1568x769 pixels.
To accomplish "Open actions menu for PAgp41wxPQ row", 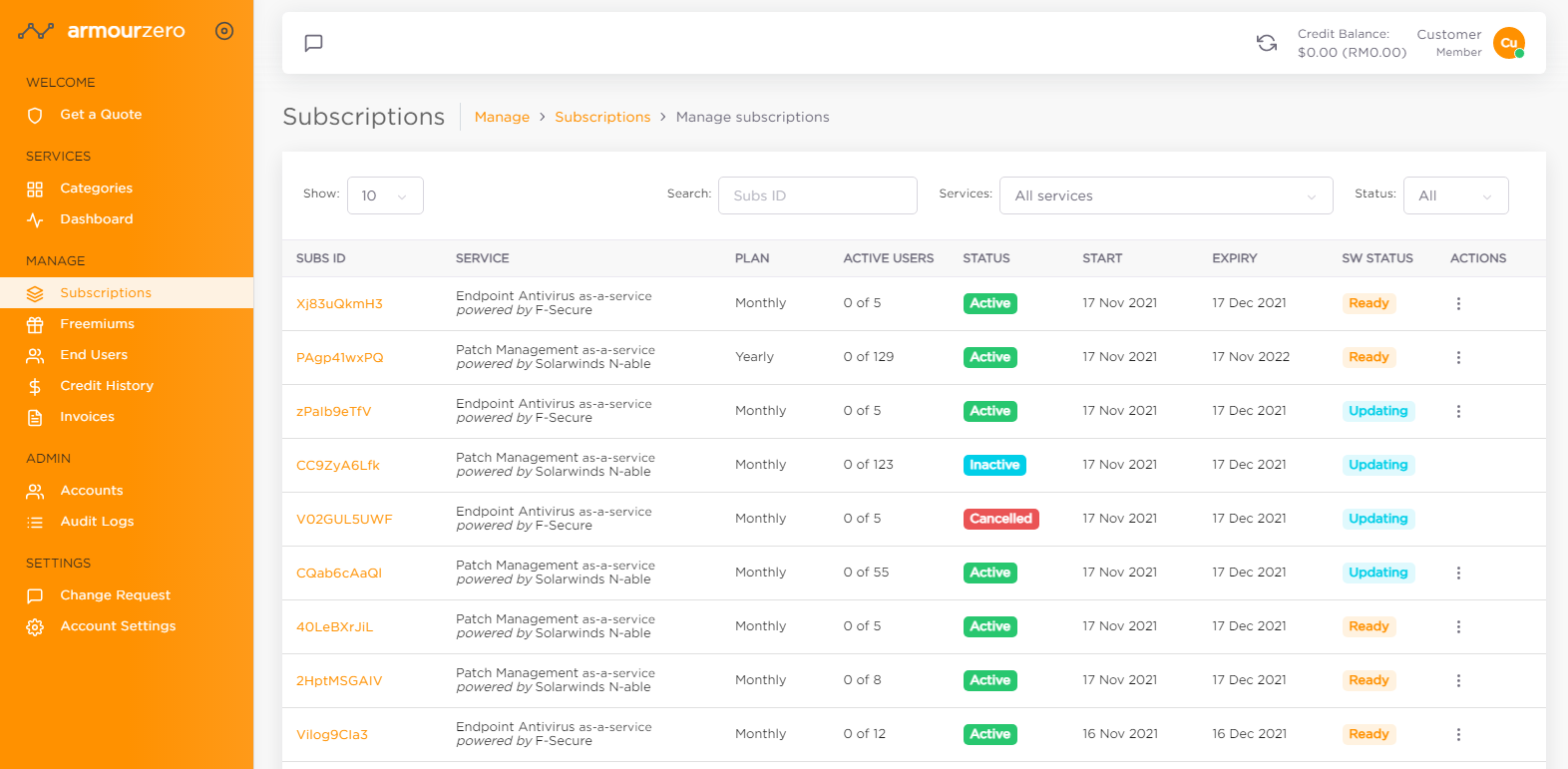I will [x=1458, y=357].
